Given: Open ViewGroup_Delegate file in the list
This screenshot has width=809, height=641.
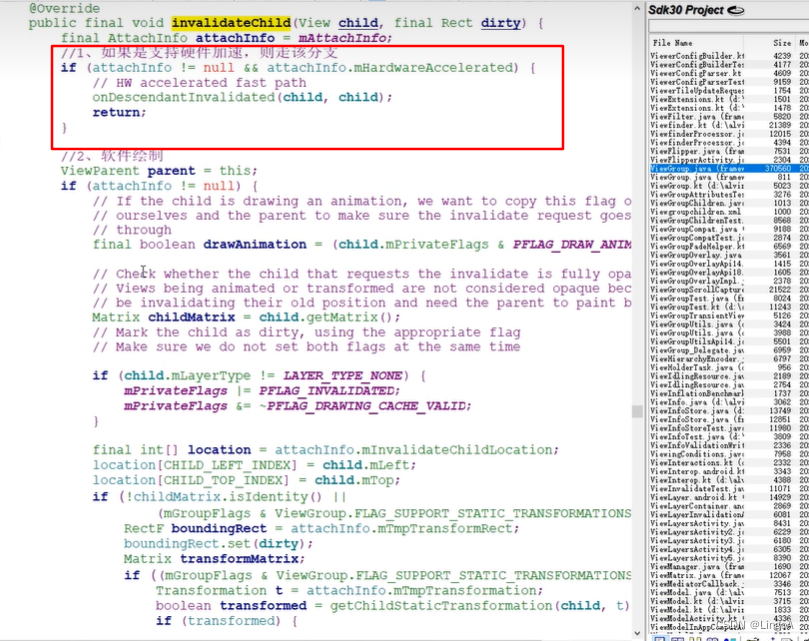Looking at the screenshot, I should [x=729, y=350].
